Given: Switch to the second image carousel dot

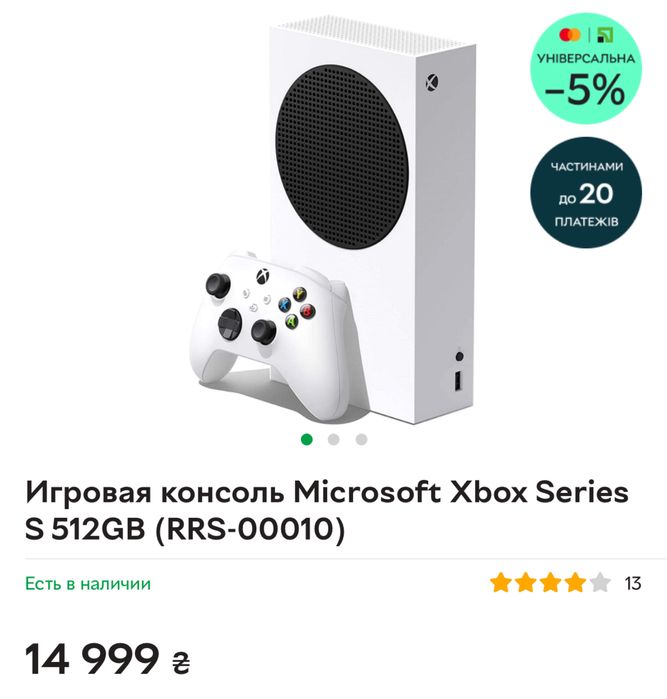Looking at the screenshot, I should (334, 440).
